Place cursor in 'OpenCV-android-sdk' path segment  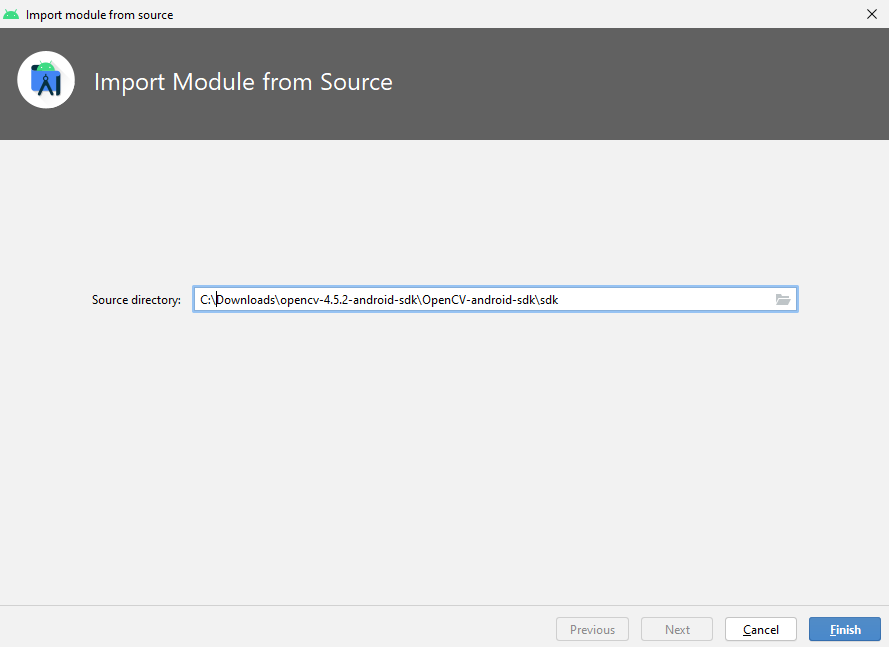tap(479, 299)
